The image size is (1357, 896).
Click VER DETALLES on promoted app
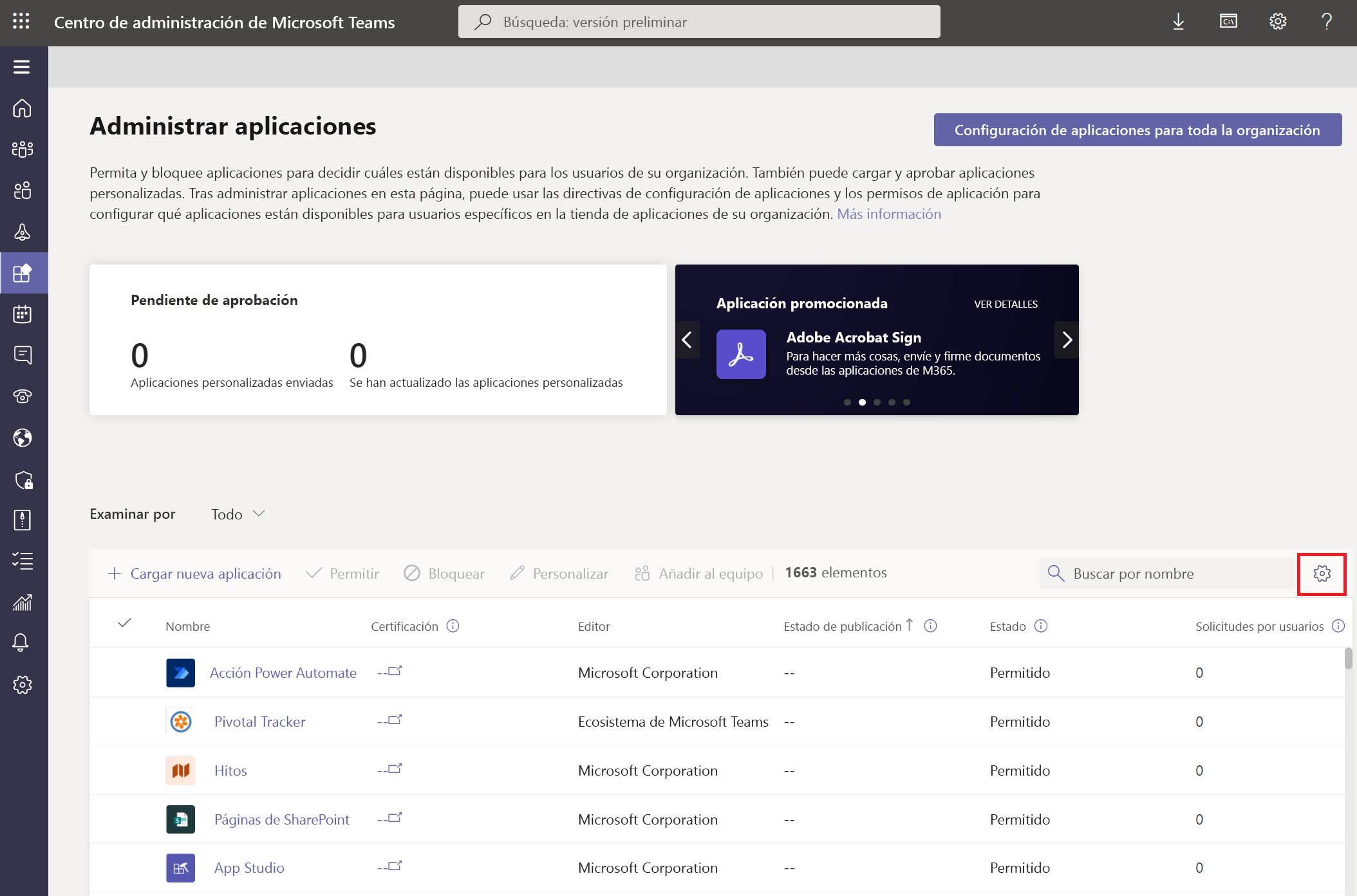tap(1006, 304)
